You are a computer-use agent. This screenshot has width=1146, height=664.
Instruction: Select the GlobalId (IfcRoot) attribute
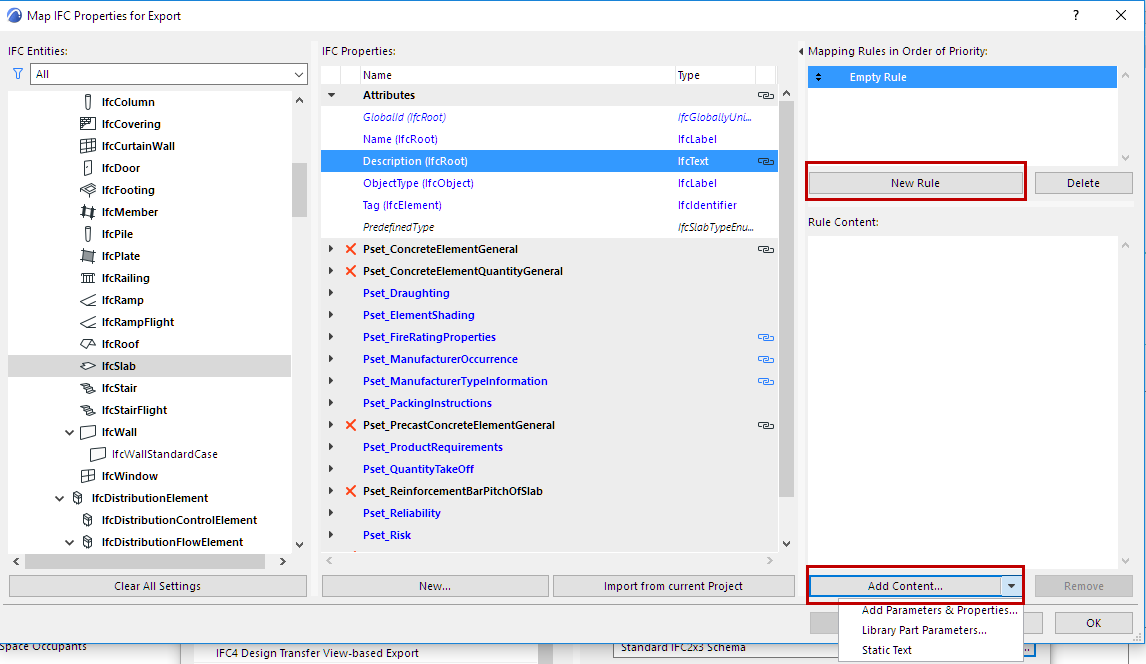[404, 117]
